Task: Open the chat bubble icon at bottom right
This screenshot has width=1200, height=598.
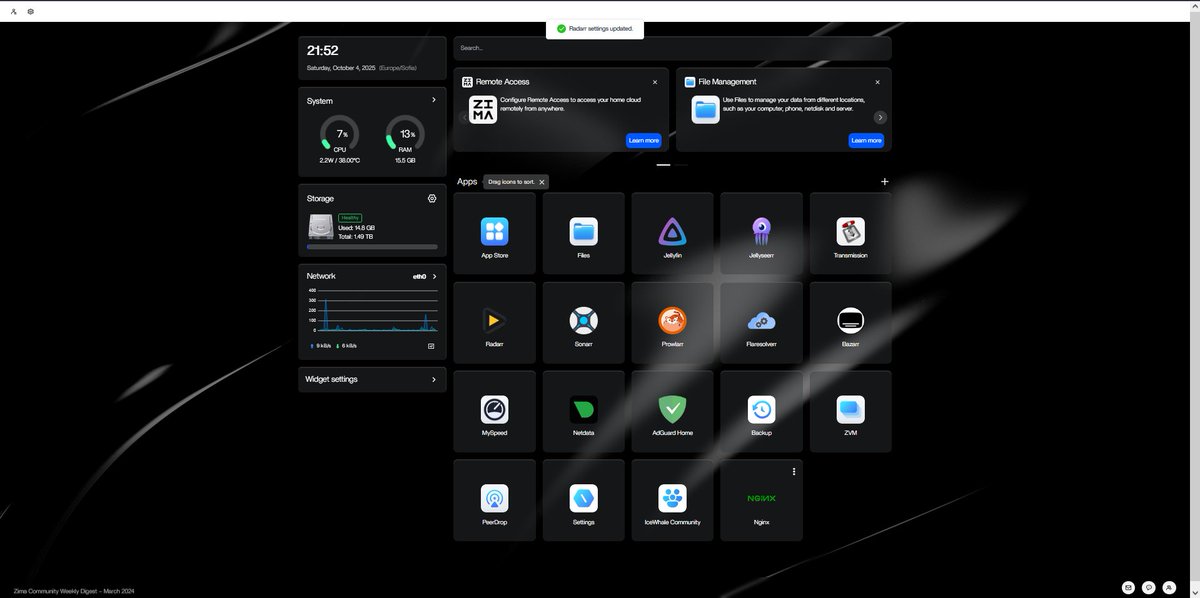Action: pyautogui.click(x=1149, y=587)
